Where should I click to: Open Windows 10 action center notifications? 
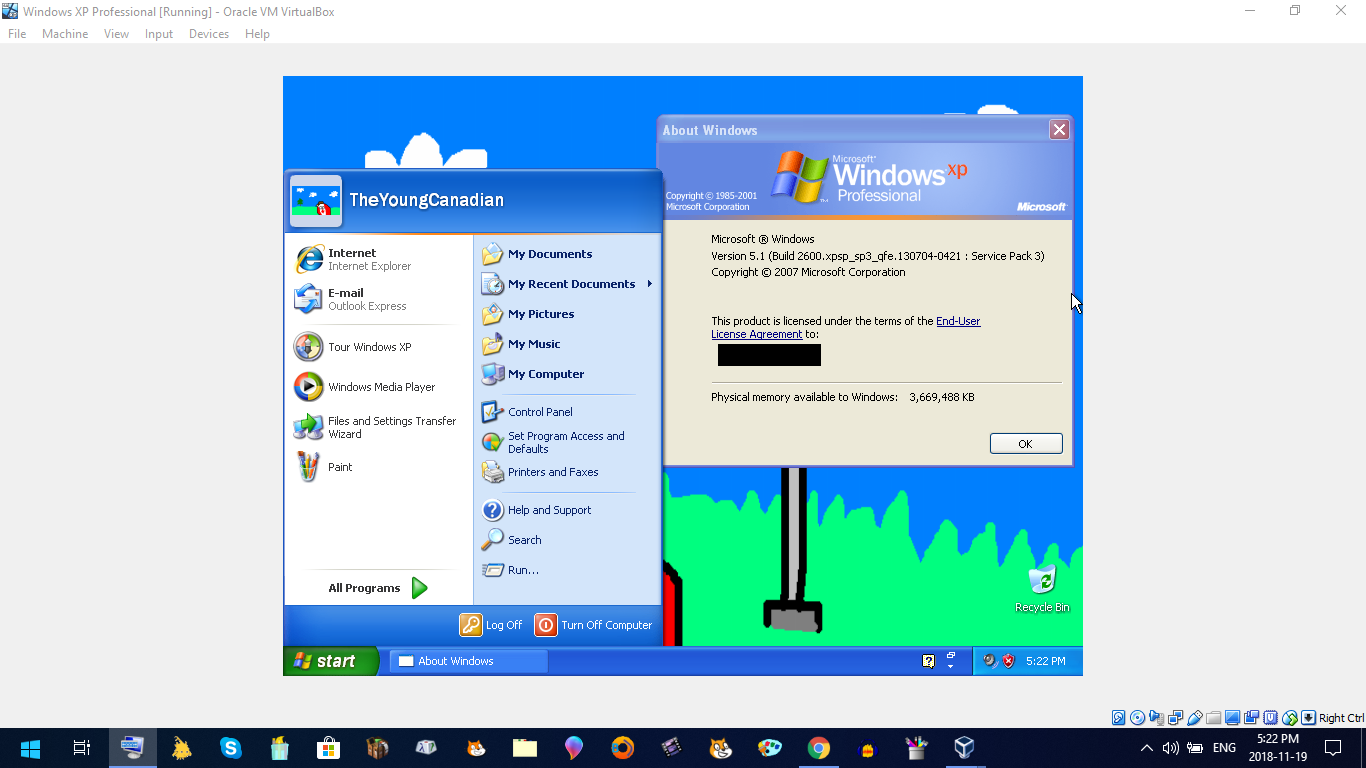tap(1333, 748)
